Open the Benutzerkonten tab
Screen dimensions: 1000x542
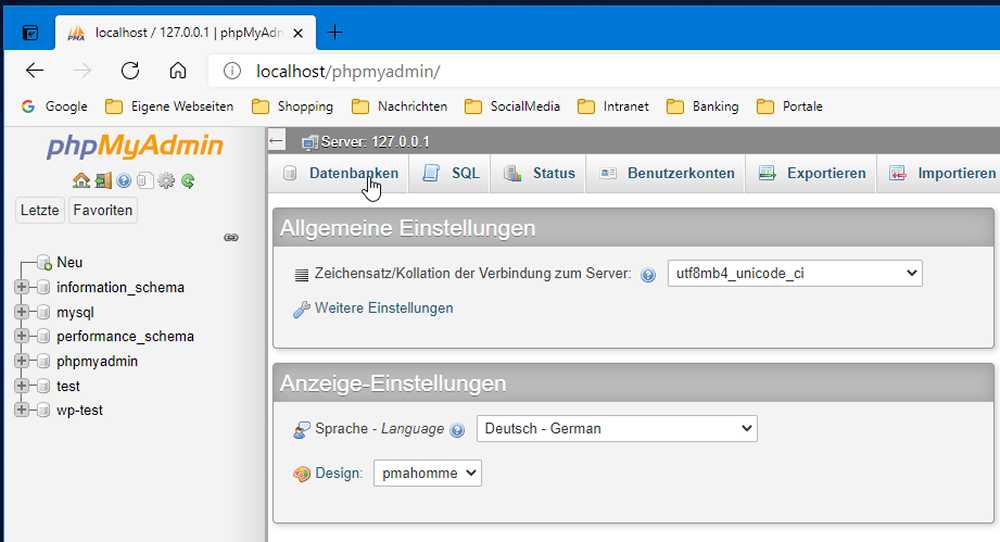click(666, 173)
